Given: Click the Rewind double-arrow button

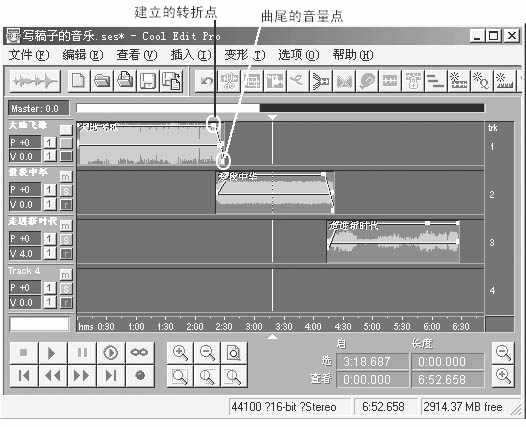Looking at the screenshot, I should (52, 376).
